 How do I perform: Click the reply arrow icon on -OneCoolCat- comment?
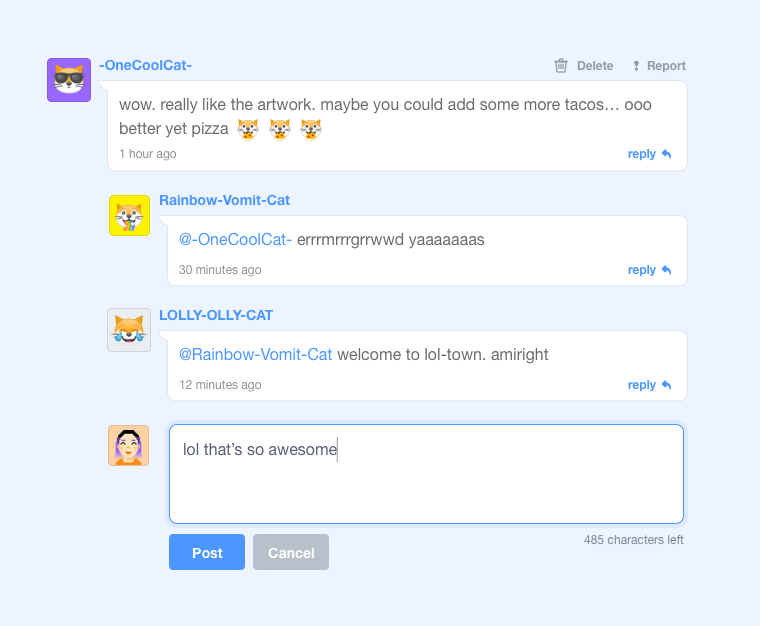coord(666,154)
